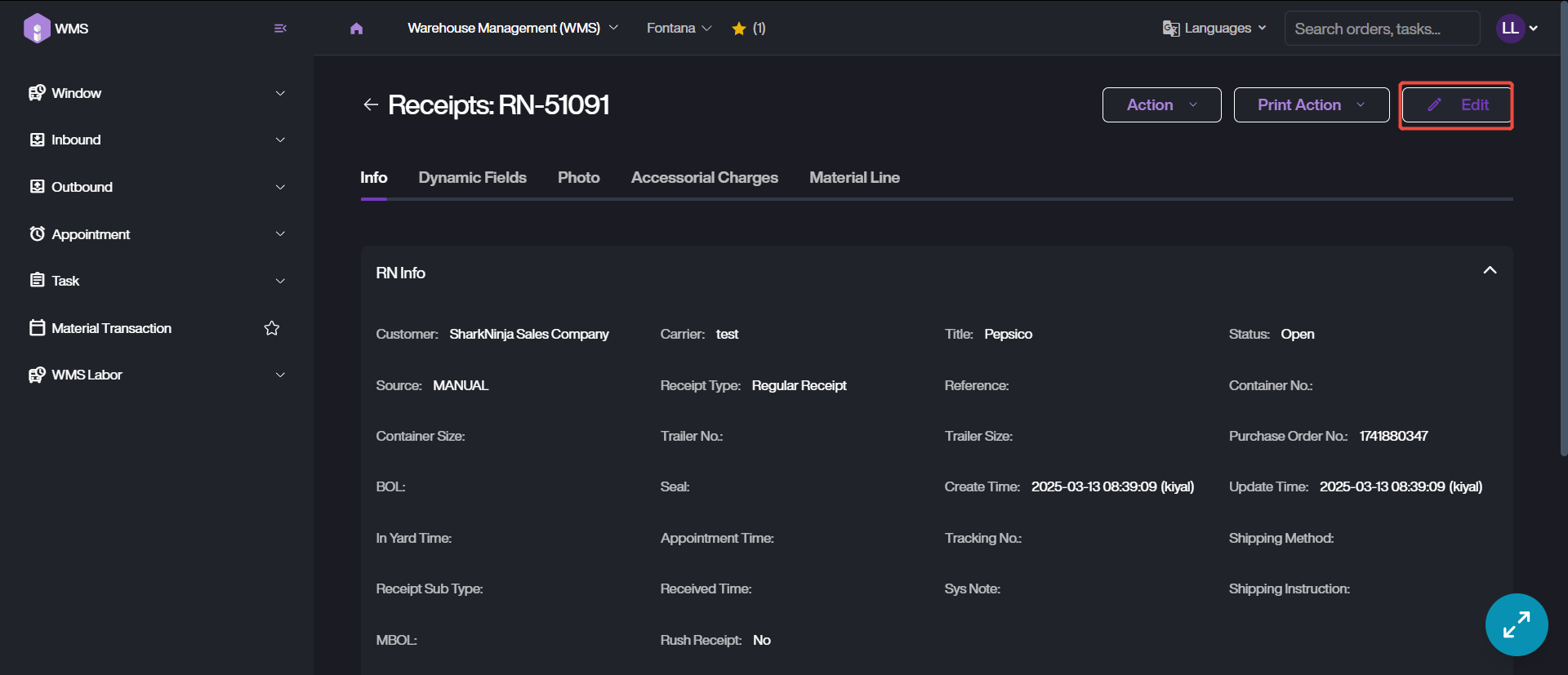This screenshot has width=1568, height=675.
Task: Toggle favorite star for Material Transaction
Action: tap(272, 328)
